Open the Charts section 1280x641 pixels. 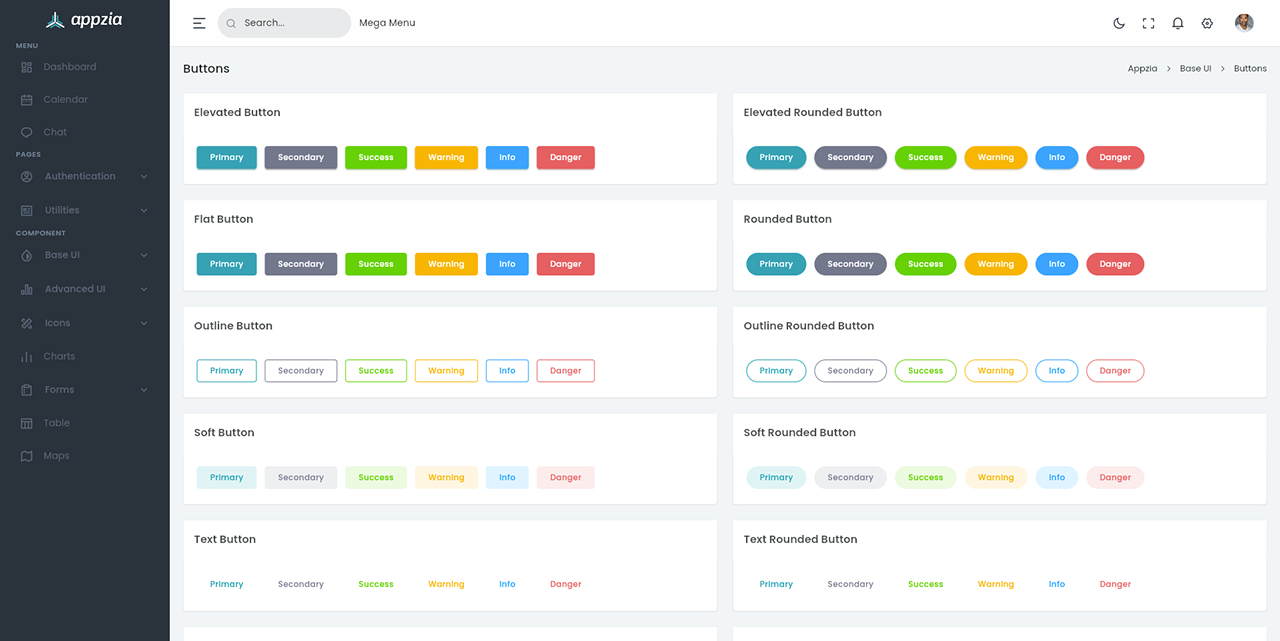pyautogui.click(x=58, y=356)
